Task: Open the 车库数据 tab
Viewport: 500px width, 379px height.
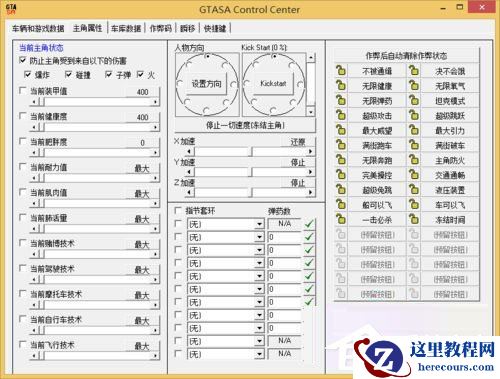Action: pos(126,29)
